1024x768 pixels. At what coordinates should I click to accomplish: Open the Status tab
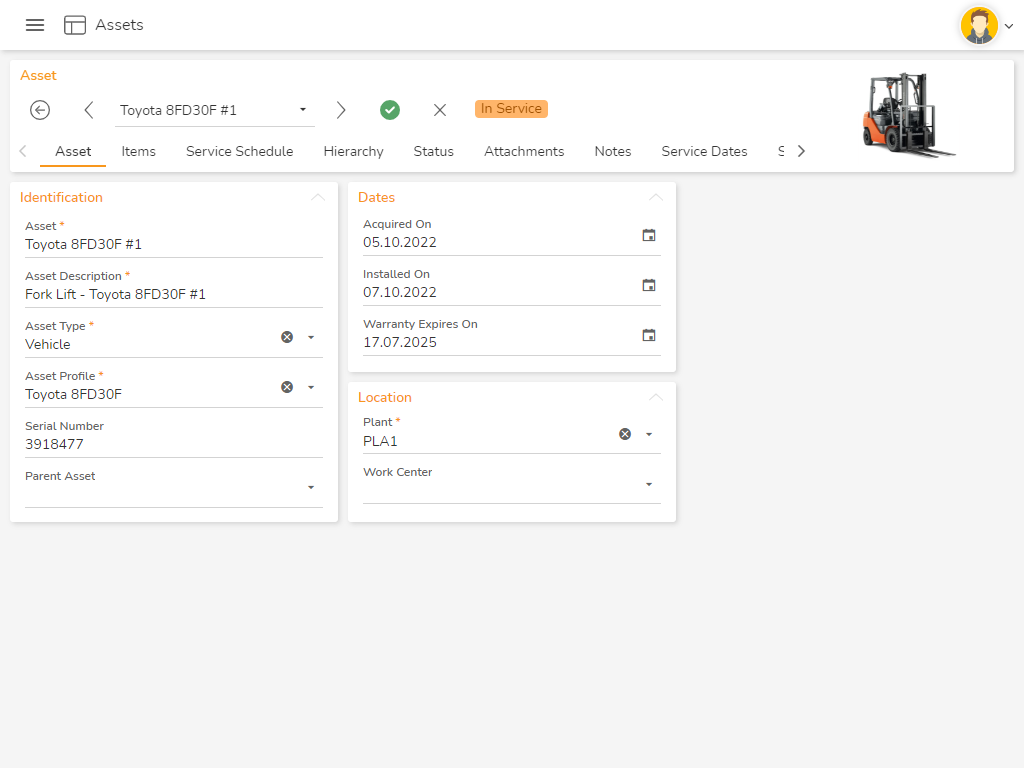434,152
